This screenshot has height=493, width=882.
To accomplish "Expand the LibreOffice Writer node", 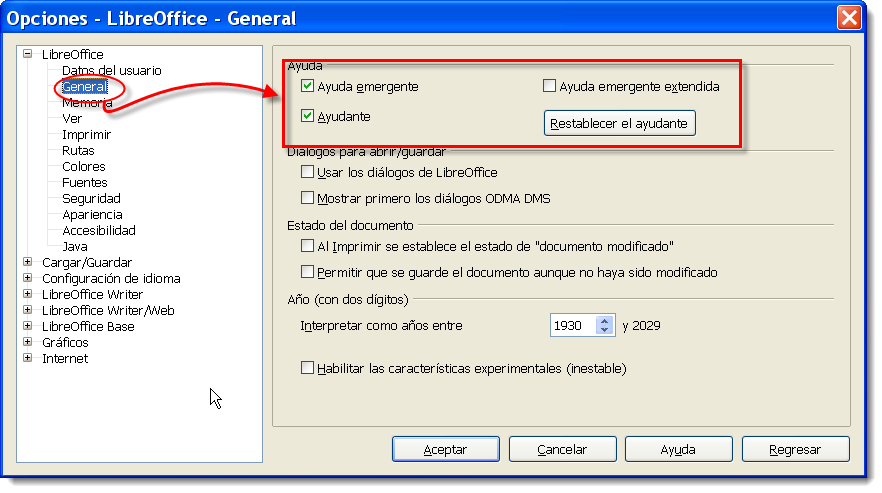I will coord(28,294).
